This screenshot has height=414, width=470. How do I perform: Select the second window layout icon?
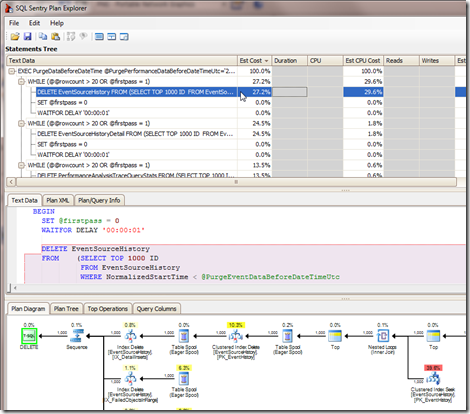112,36
